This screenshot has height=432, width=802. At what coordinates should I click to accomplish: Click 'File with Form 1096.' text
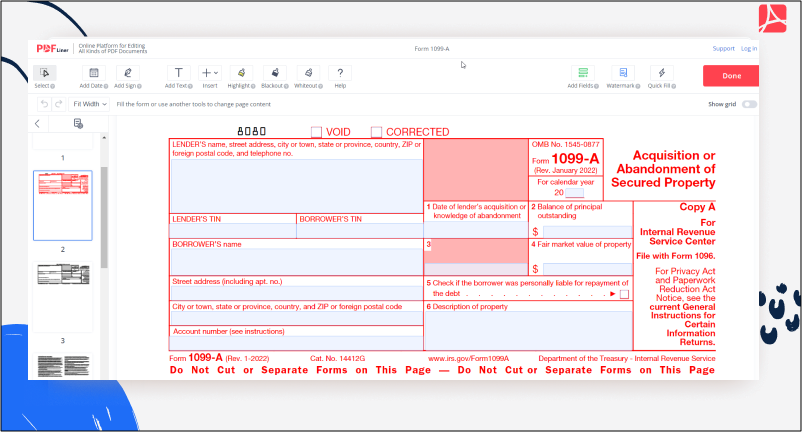click(676, 256)
